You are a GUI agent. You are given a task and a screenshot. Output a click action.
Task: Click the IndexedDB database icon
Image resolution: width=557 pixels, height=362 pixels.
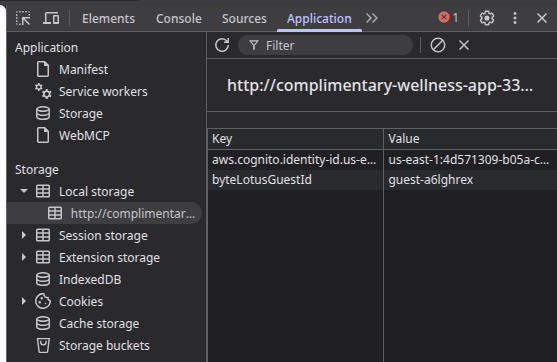[43, 280]
